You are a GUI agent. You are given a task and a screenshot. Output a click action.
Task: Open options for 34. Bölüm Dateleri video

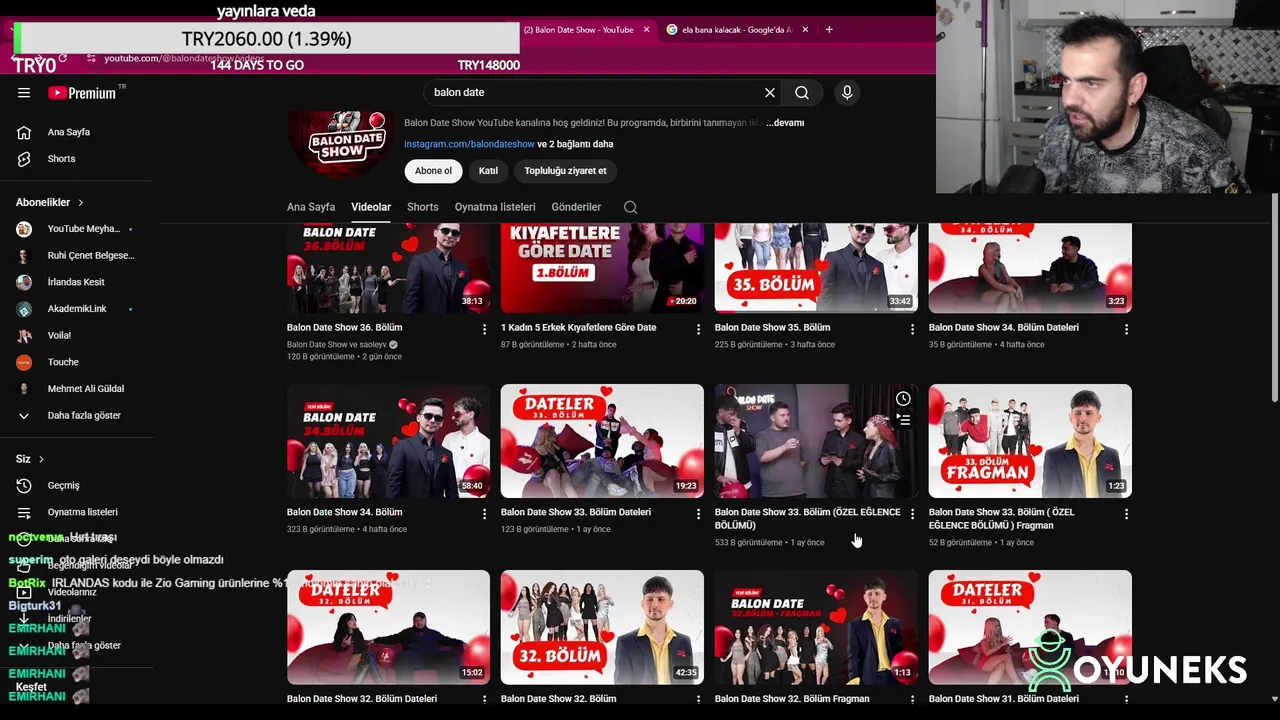(x=1126, y=329)
